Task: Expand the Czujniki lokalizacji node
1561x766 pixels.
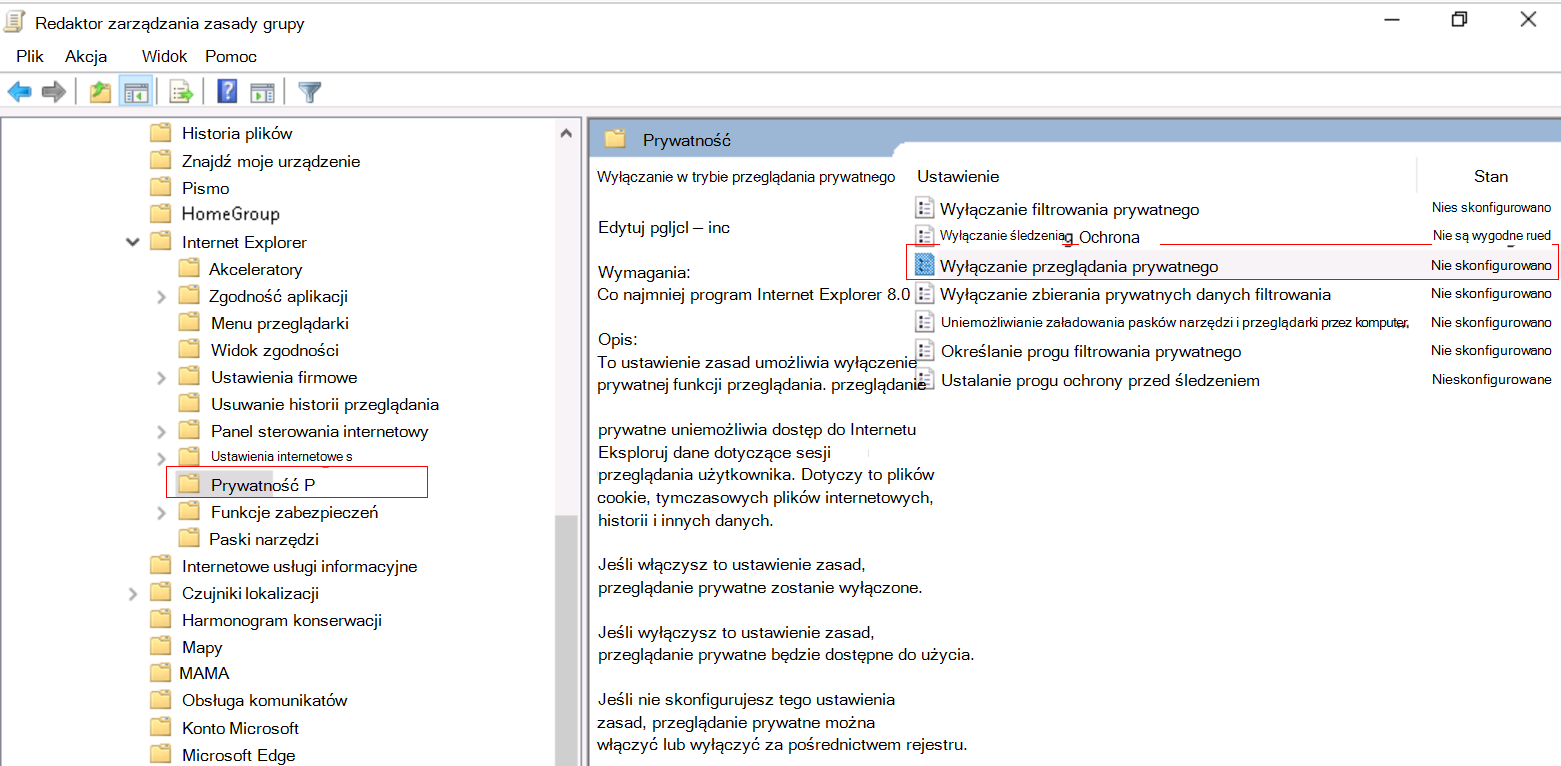Action: [133, 593]
